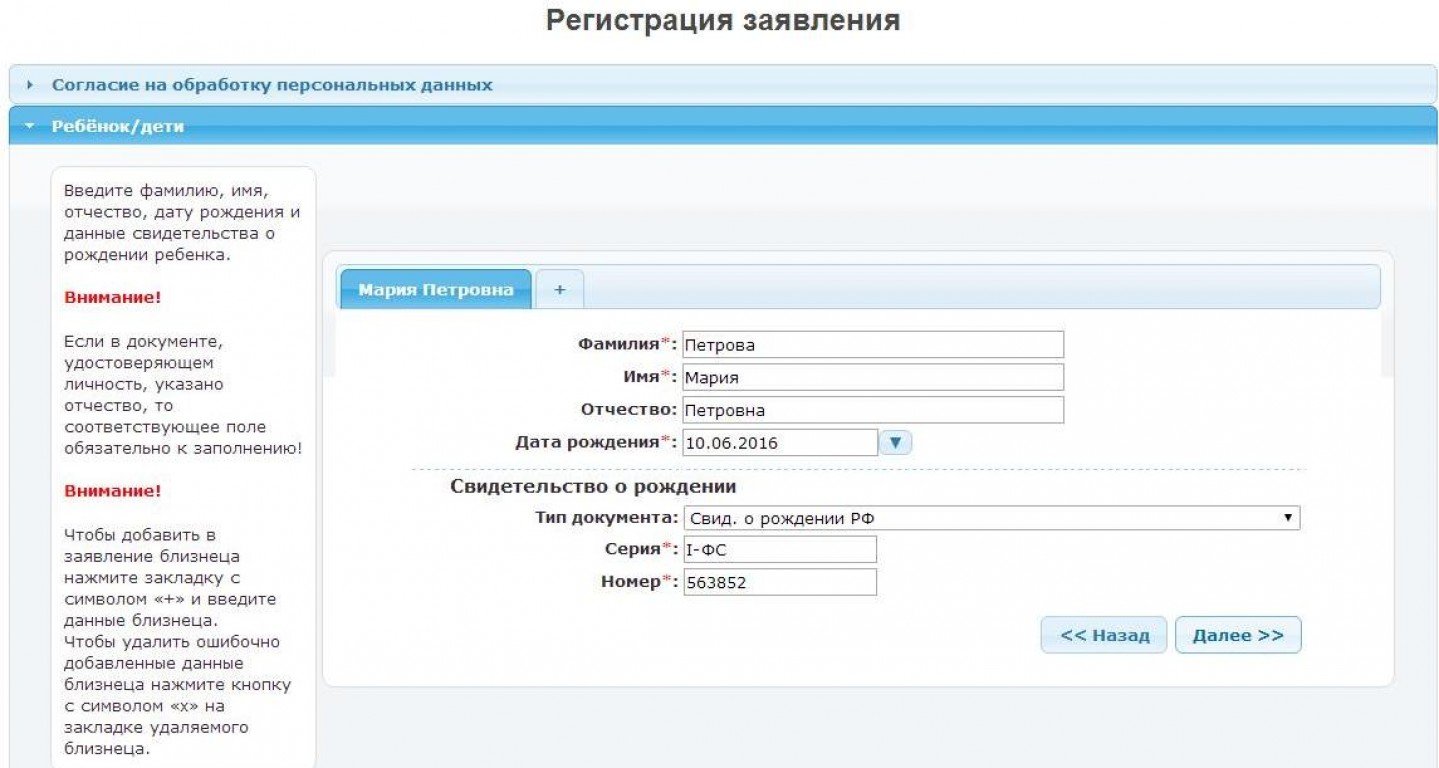Click the arrow icon beside Согласие на обработку

30,85
